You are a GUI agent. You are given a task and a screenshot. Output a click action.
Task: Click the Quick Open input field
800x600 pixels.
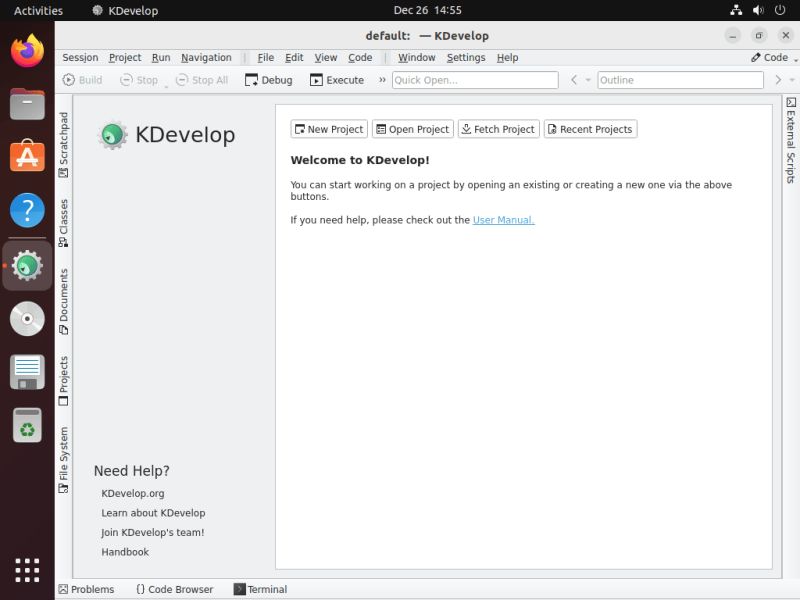click(473, 80)
